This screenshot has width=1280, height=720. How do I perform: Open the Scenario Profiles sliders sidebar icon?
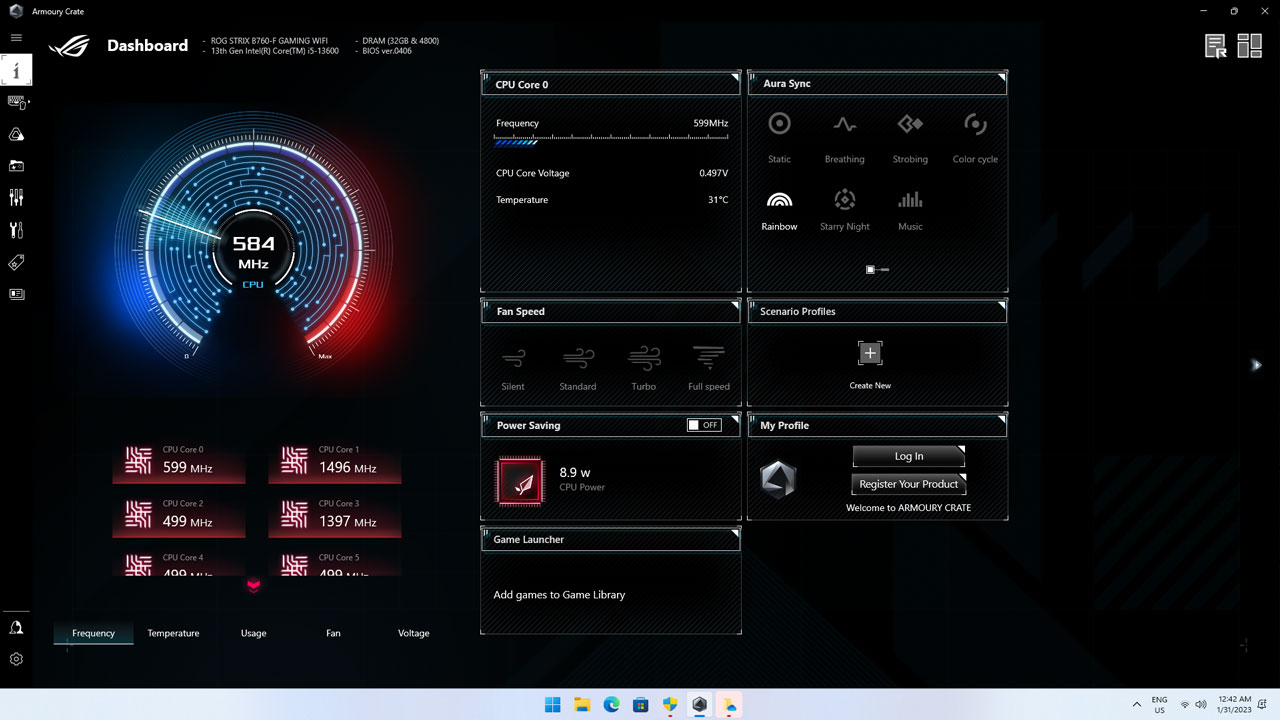pyautogui.click(x=16, y=198)
